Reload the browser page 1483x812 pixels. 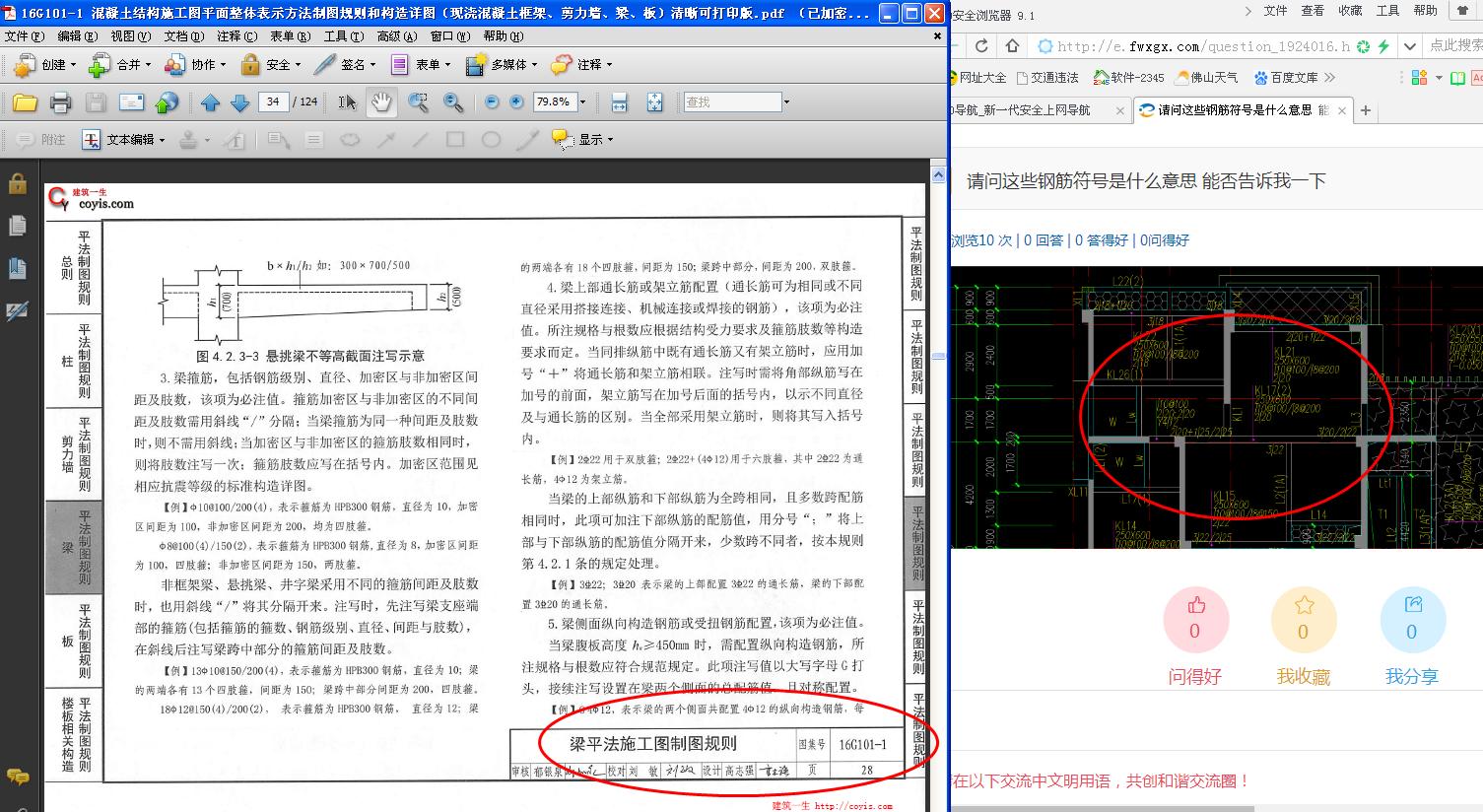pos(980,45)
